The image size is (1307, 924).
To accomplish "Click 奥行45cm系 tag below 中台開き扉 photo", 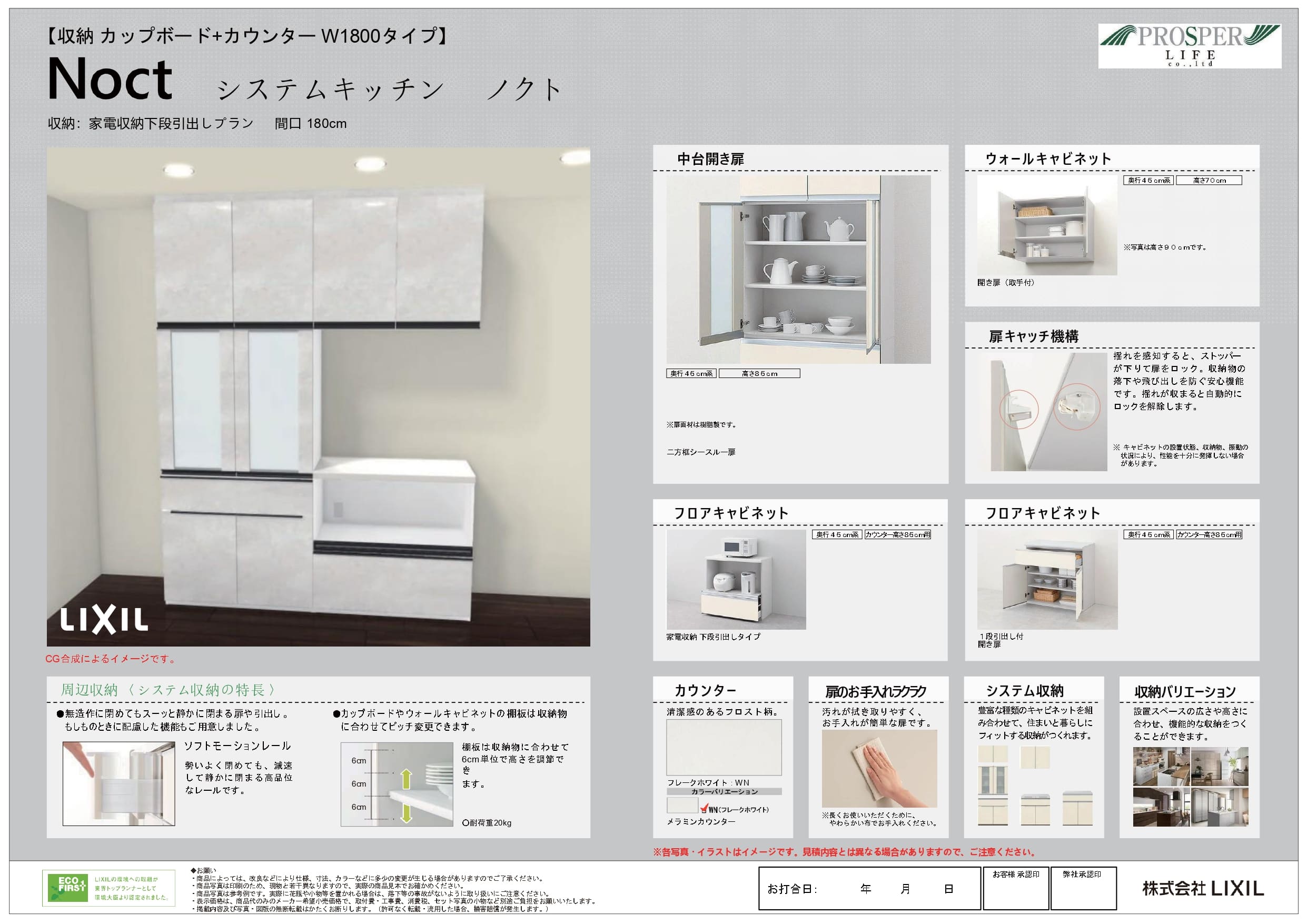I will 691,373.
